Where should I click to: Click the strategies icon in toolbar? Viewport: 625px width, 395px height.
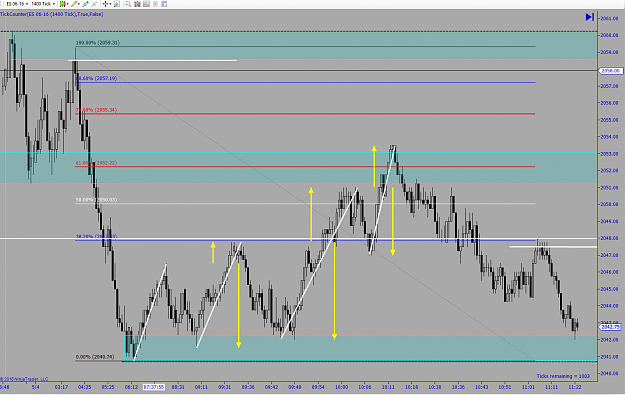point(155,4)
